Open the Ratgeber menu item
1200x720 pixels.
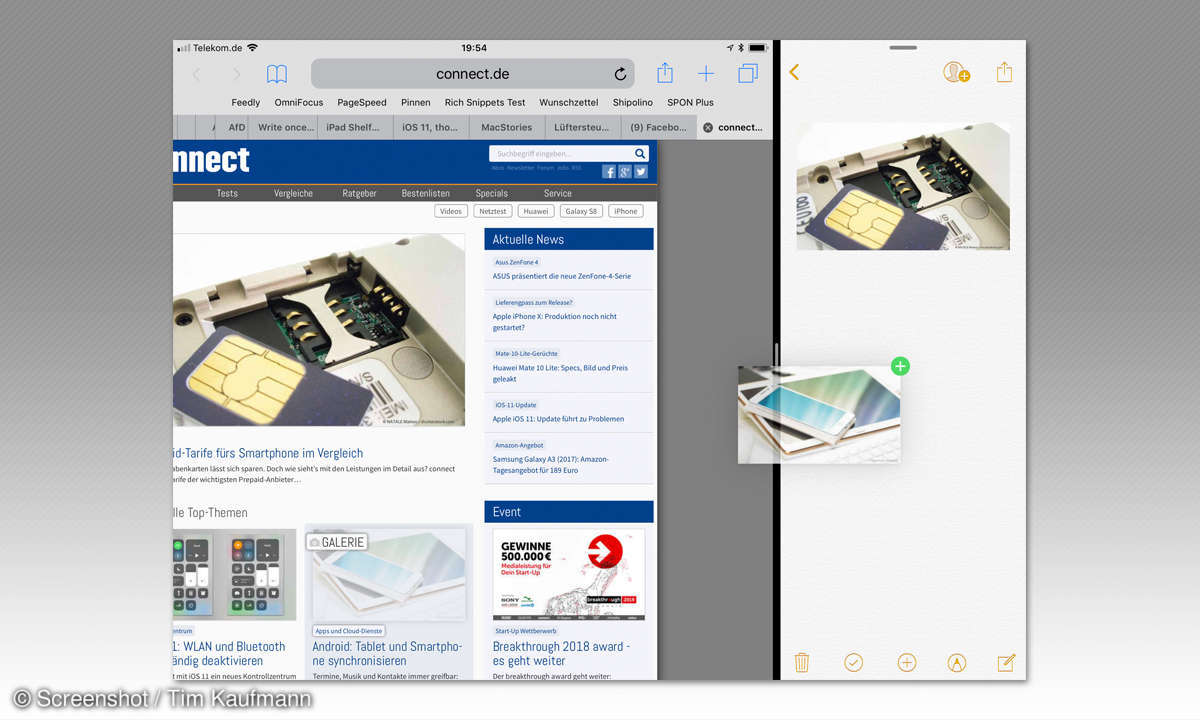359,193
